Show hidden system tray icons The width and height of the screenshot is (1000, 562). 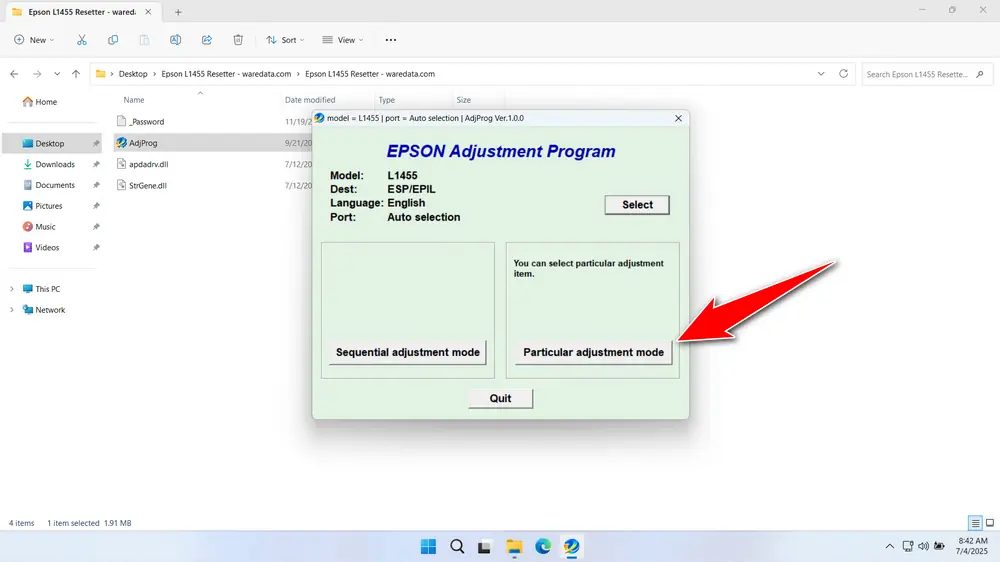pos(890,546)
